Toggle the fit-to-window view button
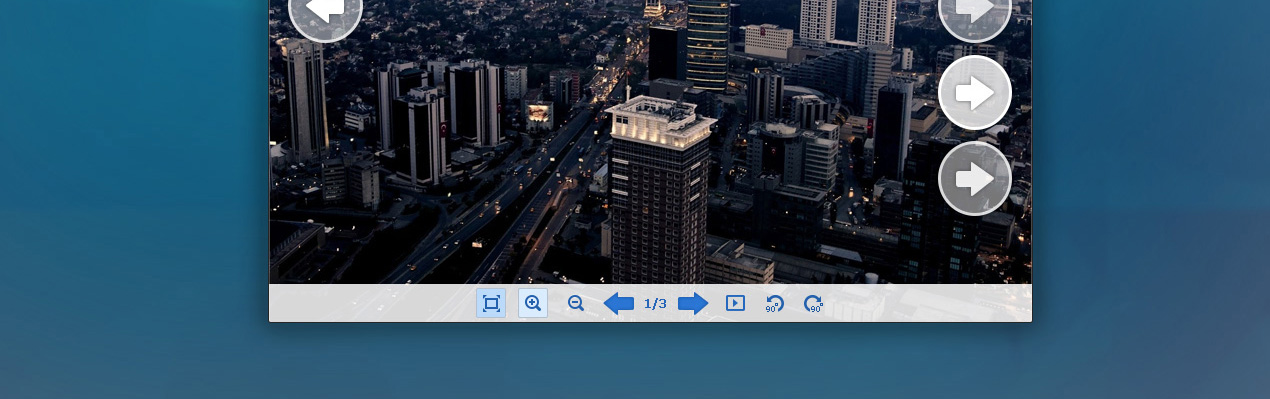 (491, 304)
